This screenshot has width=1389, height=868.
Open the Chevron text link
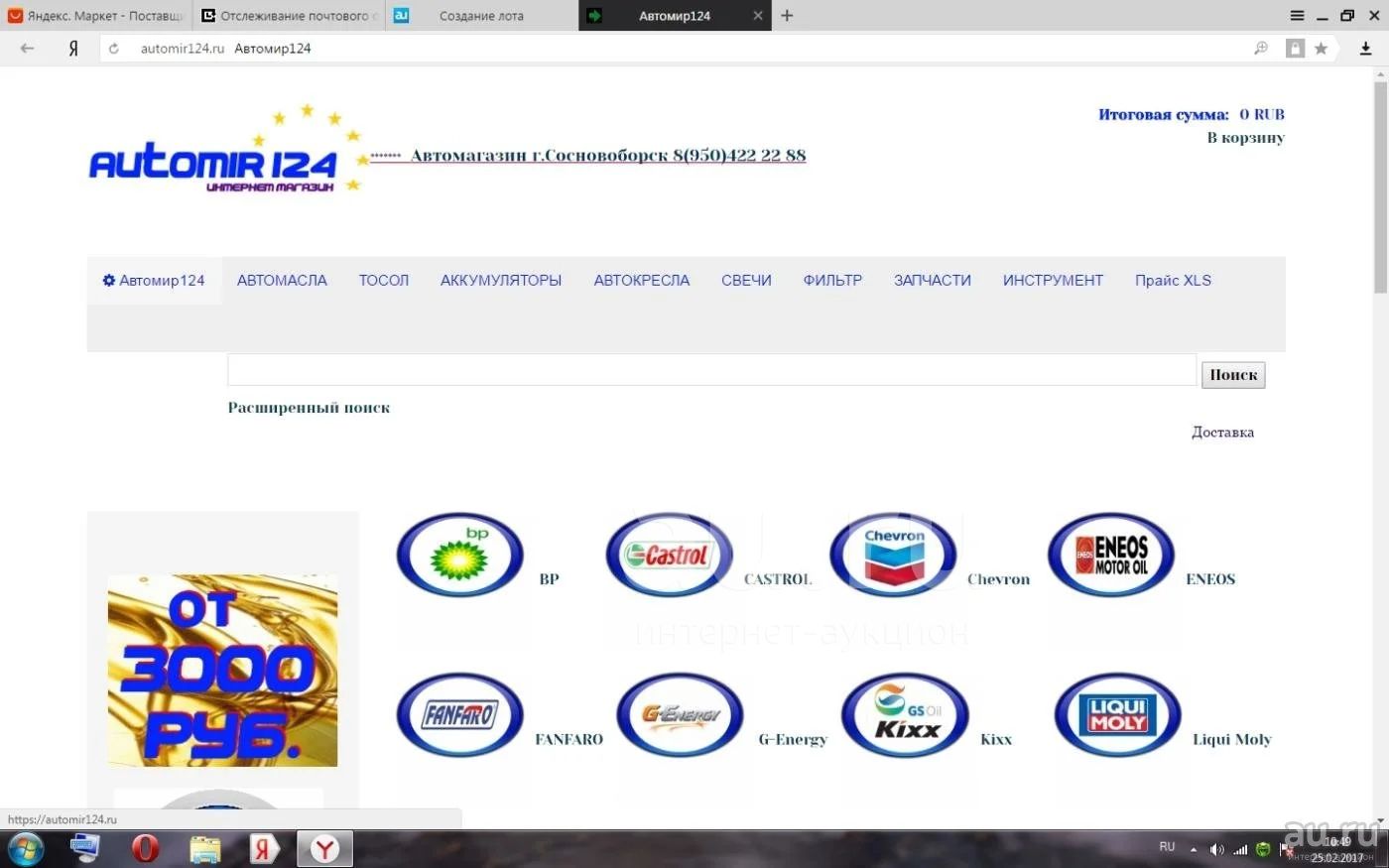[998, 579]
